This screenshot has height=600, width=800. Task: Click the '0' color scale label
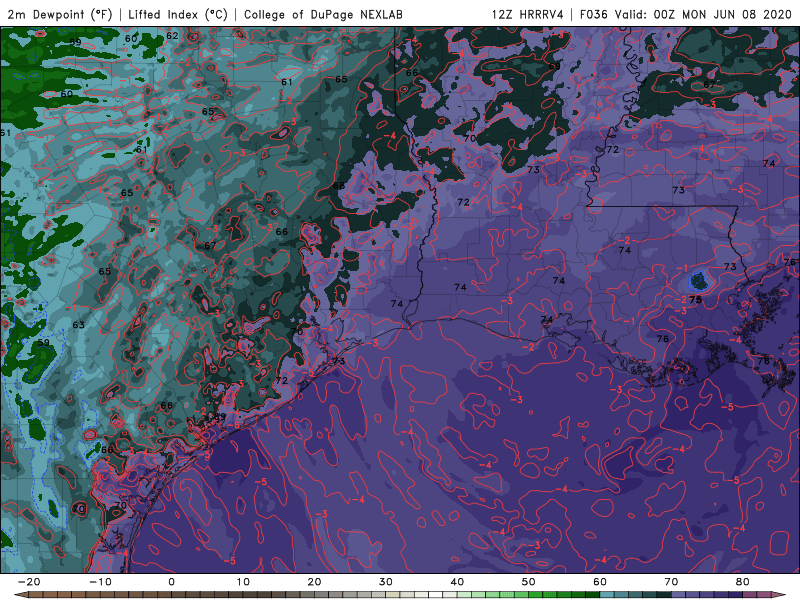click(x=171, y=582)
